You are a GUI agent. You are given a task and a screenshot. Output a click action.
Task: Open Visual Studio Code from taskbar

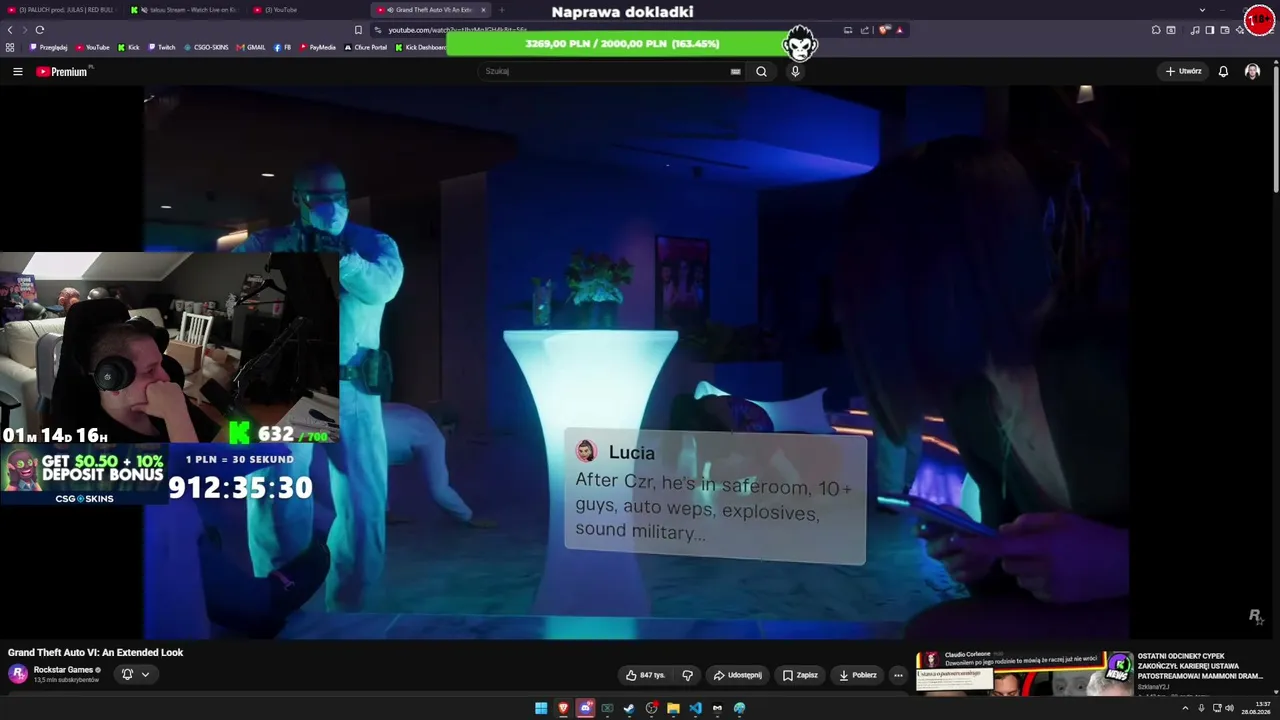[695, 708]
